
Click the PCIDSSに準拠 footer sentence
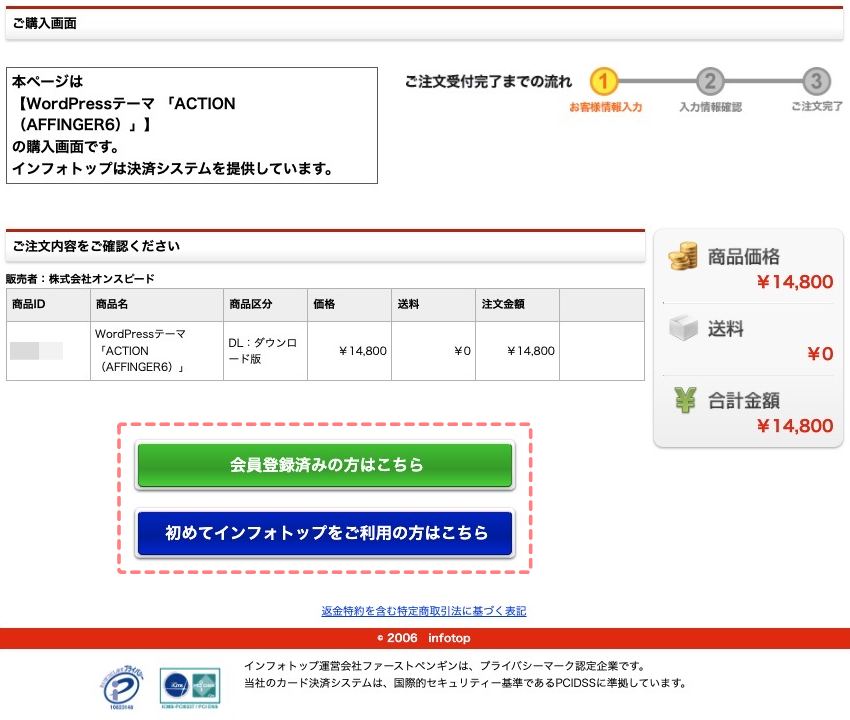[x=465, y=683]
